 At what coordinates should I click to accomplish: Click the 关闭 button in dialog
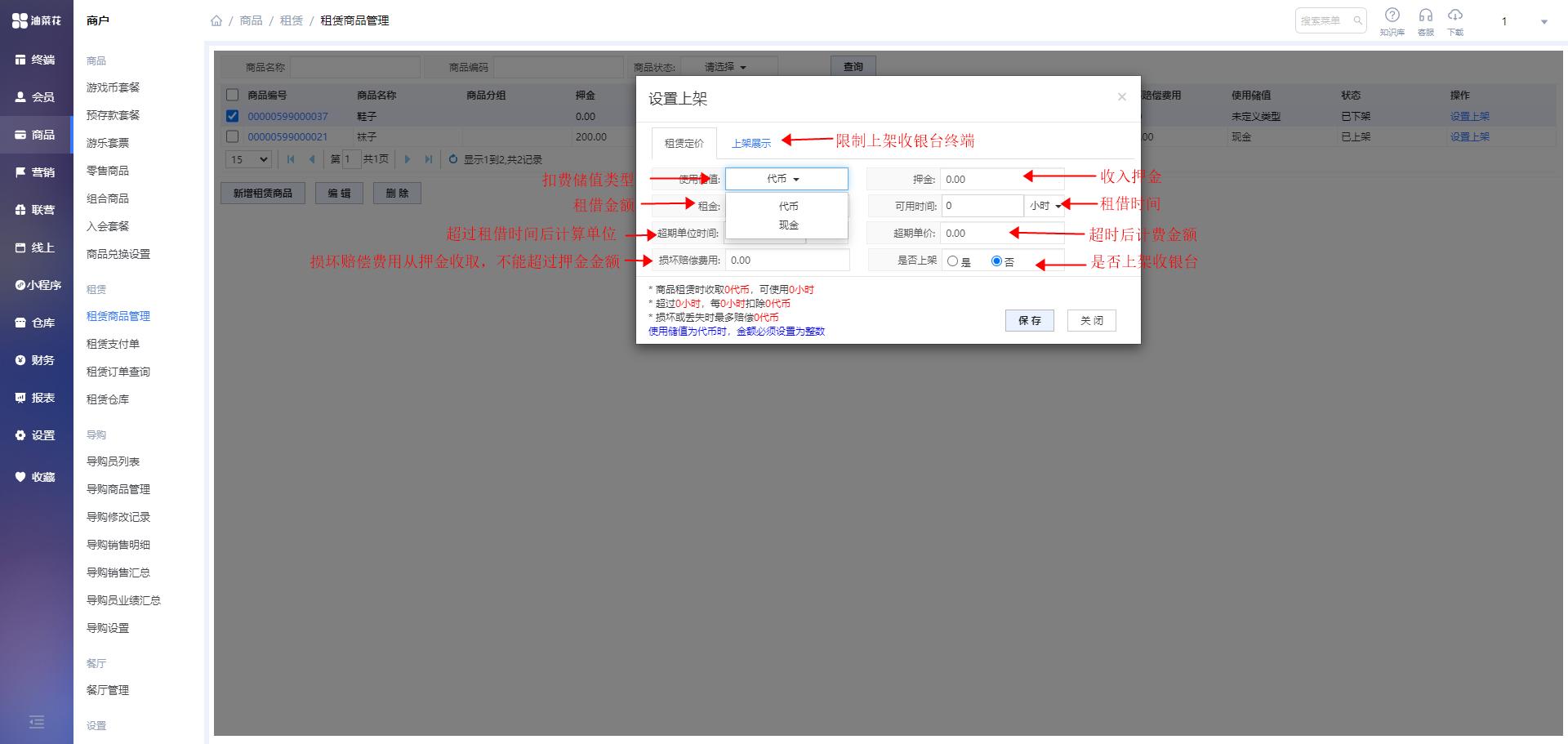[x=1092, y=320]
